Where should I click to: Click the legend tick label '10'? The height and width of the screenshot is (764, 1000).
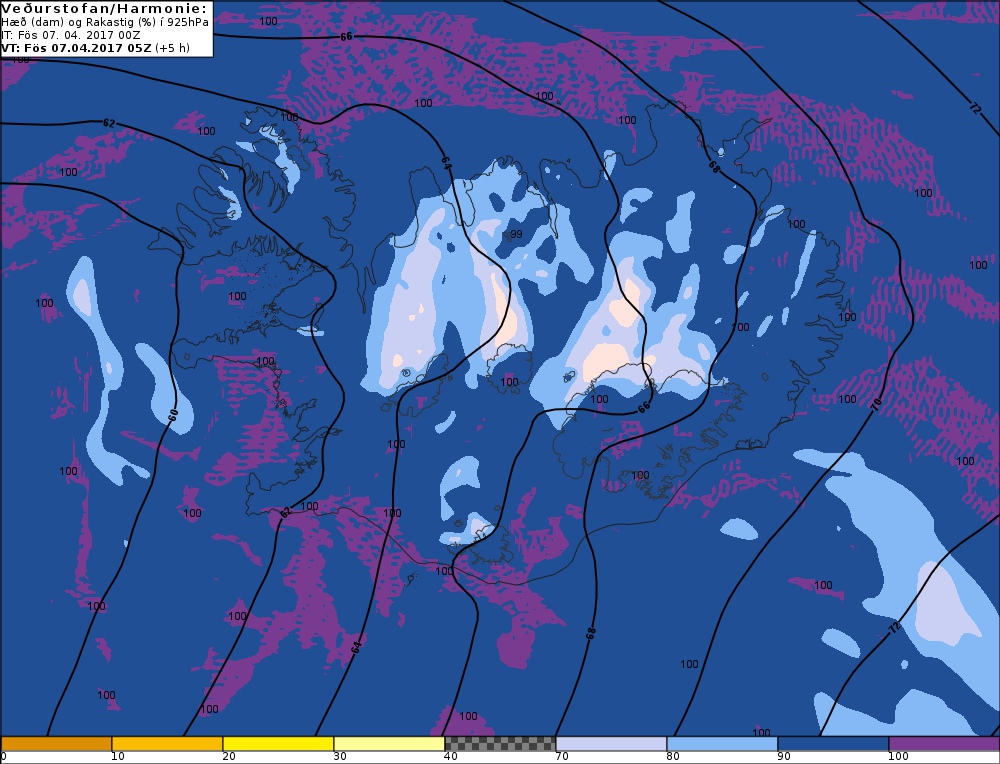click(118, 757)
